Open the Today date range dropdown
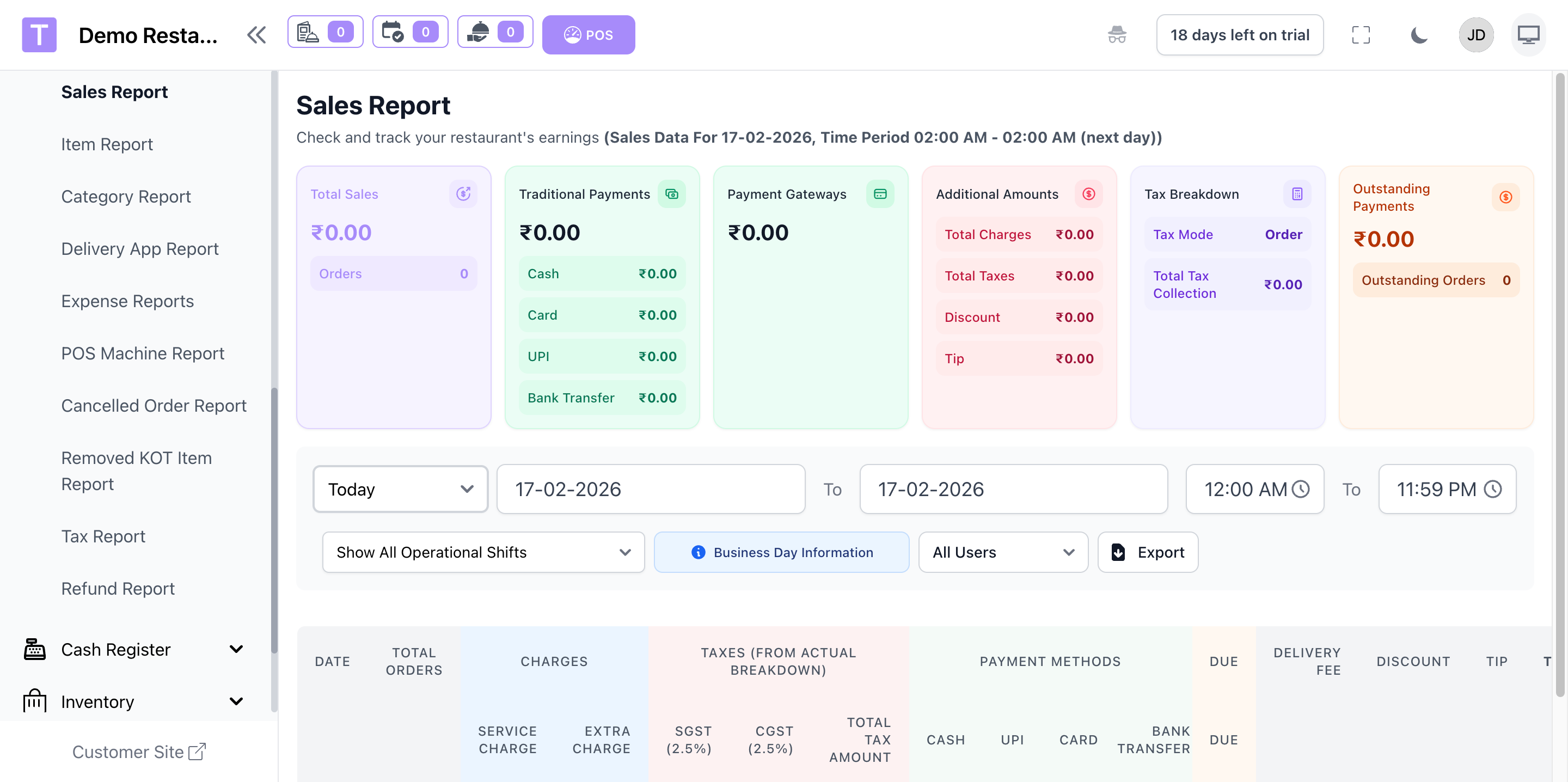 tap(400, 489)
